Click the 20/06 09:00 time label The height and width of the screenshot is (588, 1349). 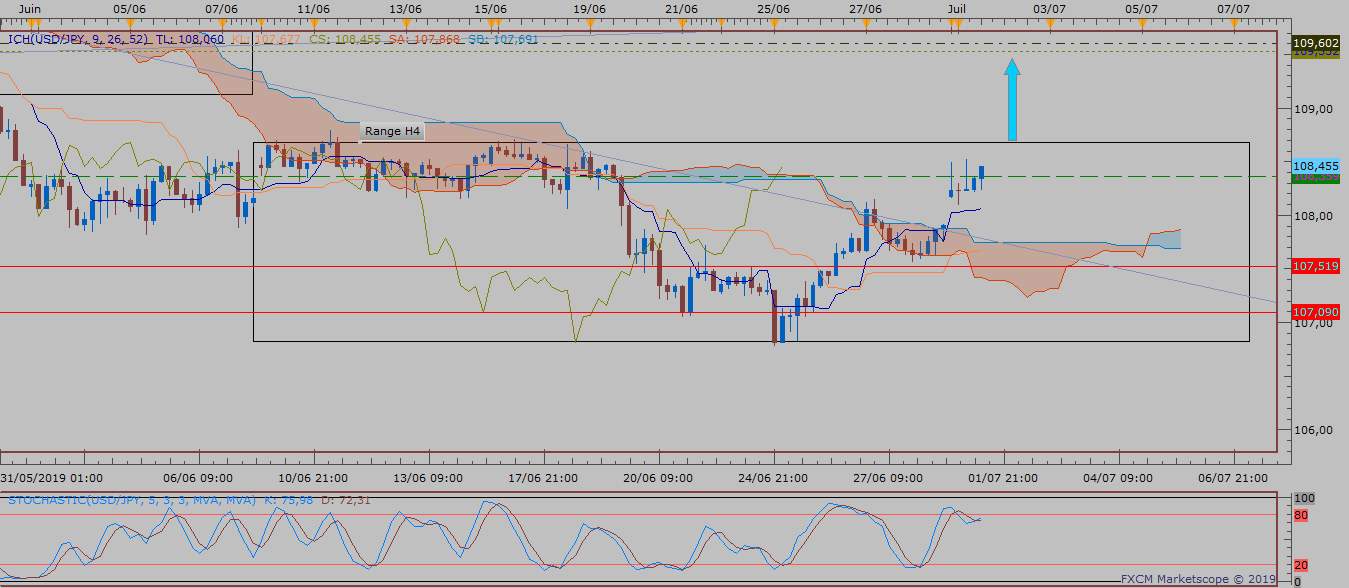click(658, 478)
